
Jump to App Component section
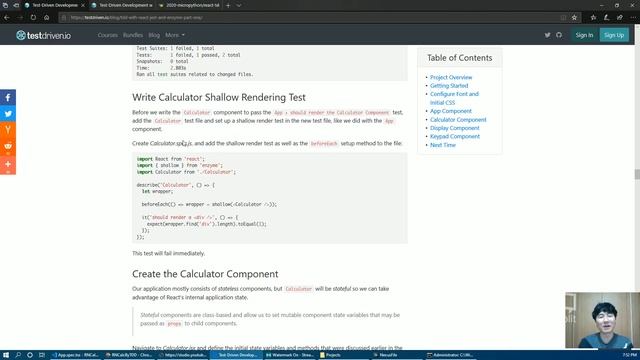point(451,111)
